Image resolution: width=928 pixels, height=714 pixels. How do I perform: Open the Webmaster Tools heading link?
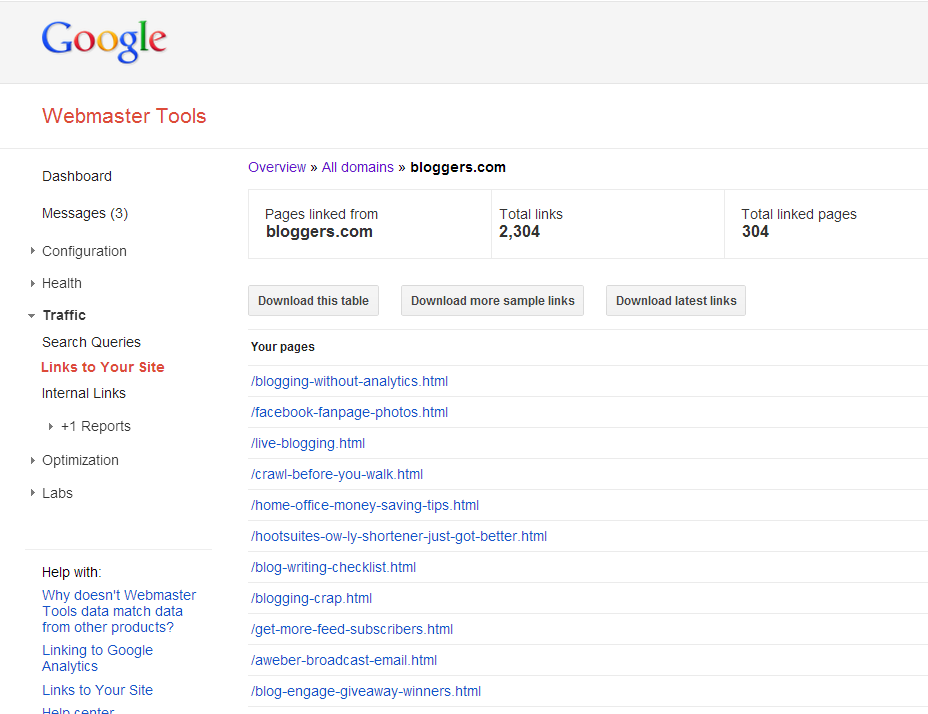click(124, 116)
